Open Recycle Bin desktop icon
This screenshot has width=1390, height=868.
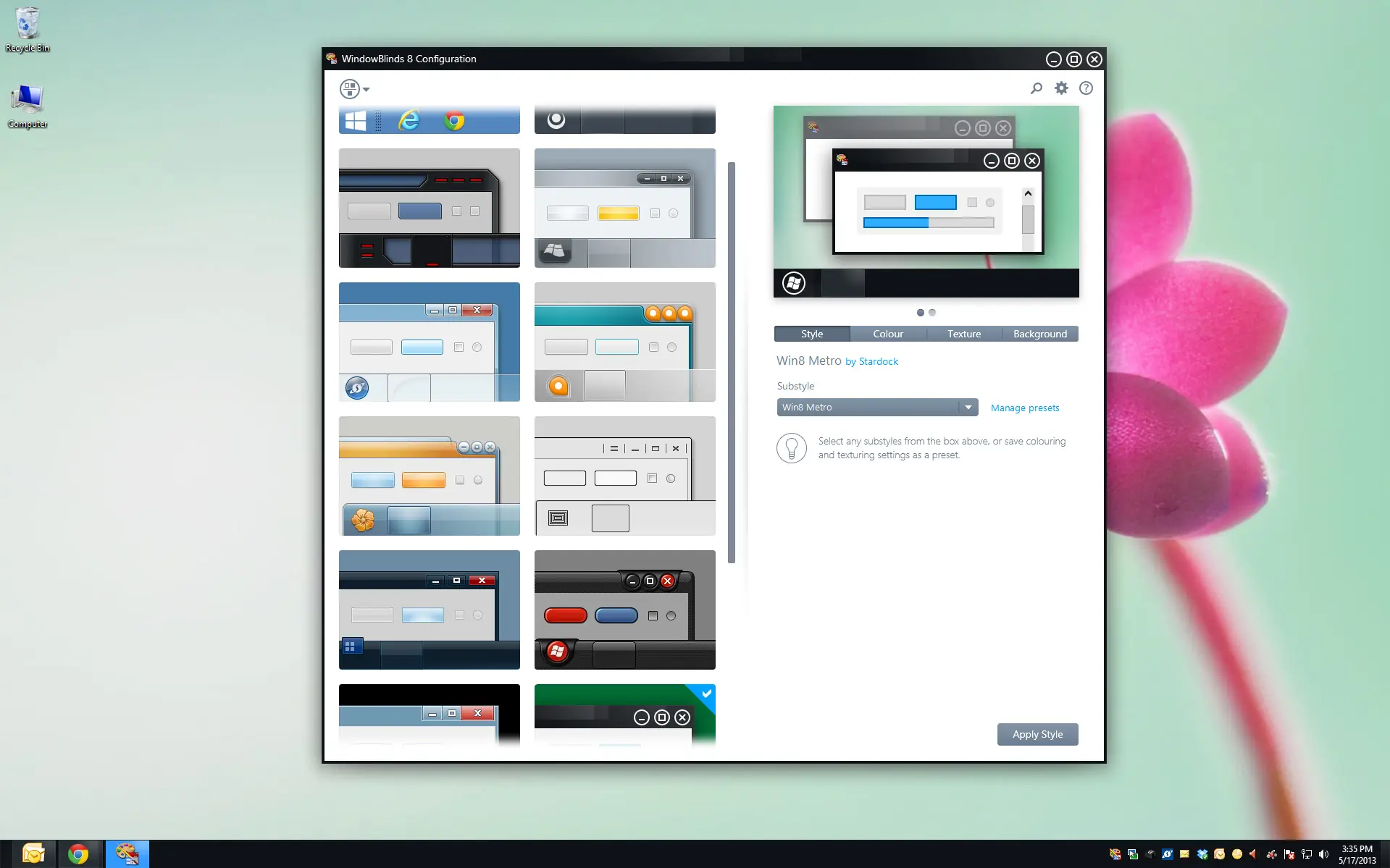click(28, 30)
